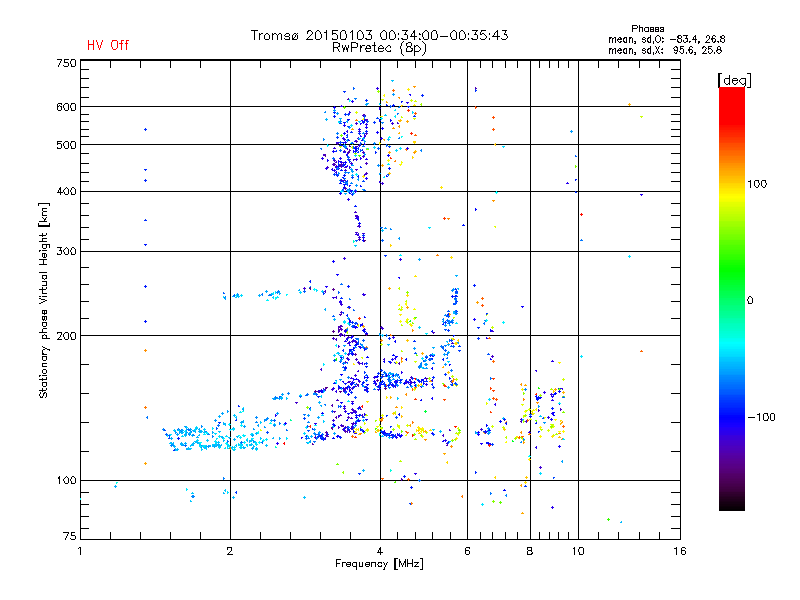
Task: Click y-axis tick label "75"
Action: pos(70,536)
